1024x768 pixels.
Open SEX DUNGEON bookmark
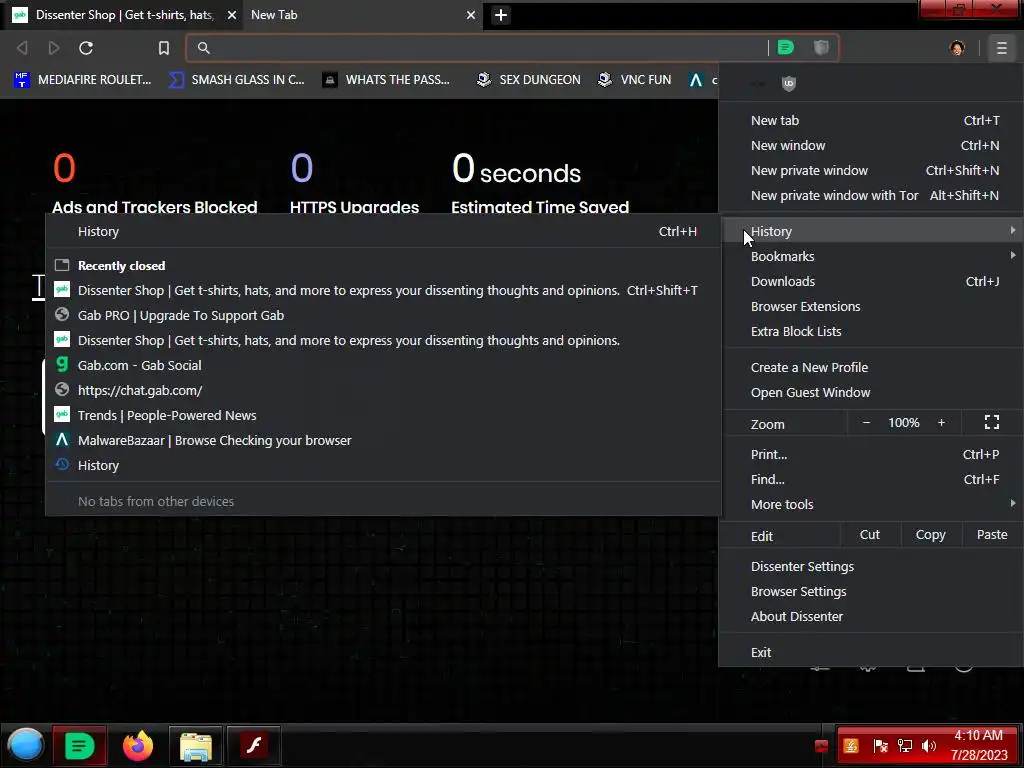click(x=528, y=80)
